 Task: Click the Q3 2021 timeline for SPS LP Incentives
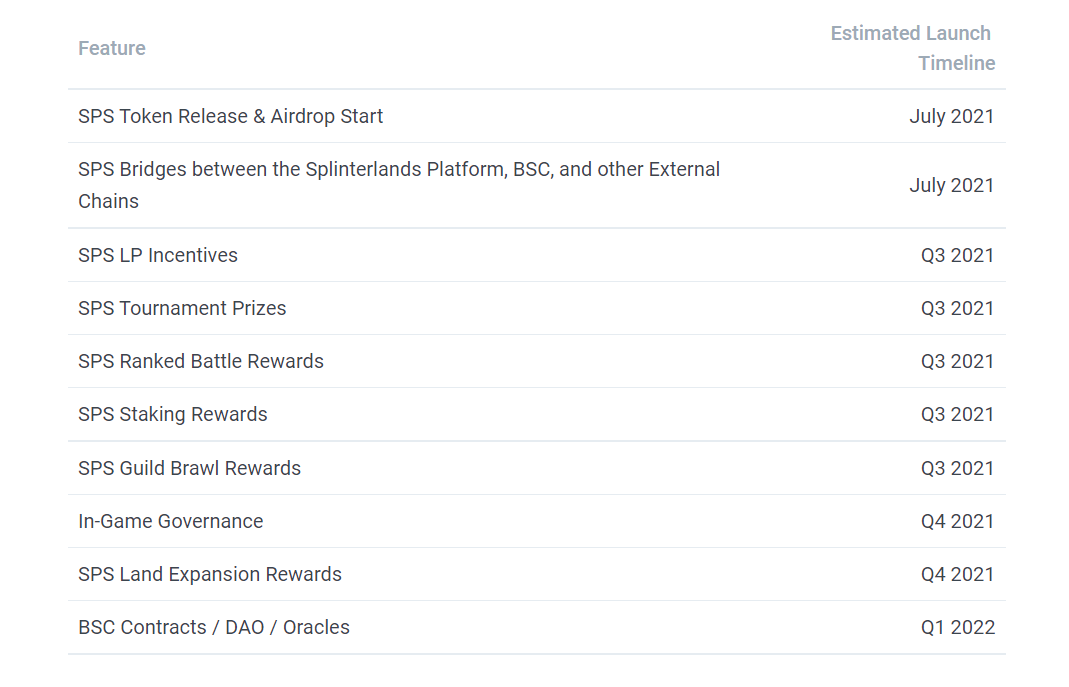(x=958, y=255)
